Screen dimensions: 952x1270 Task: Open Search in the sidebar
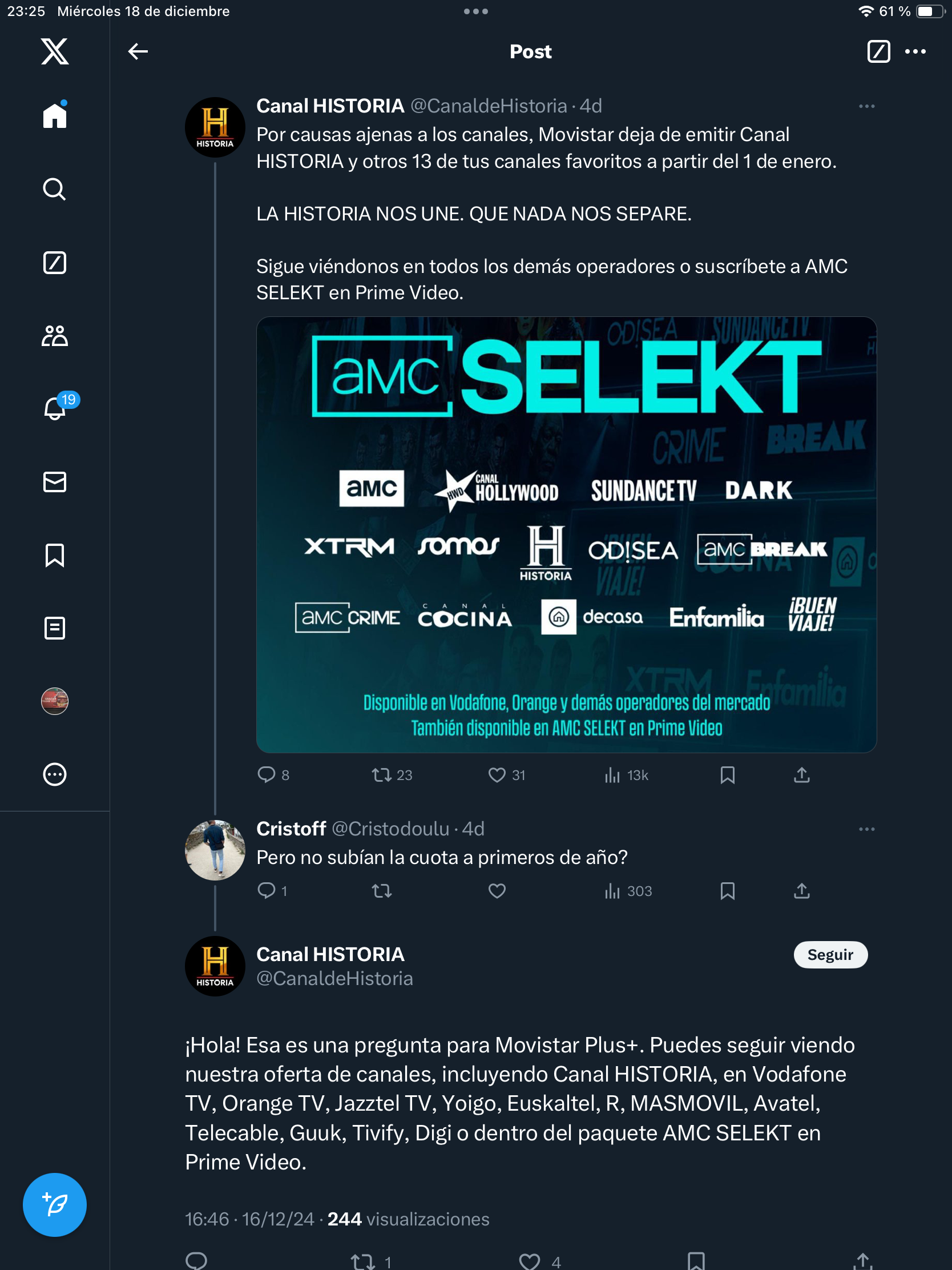tap(55, 189)
